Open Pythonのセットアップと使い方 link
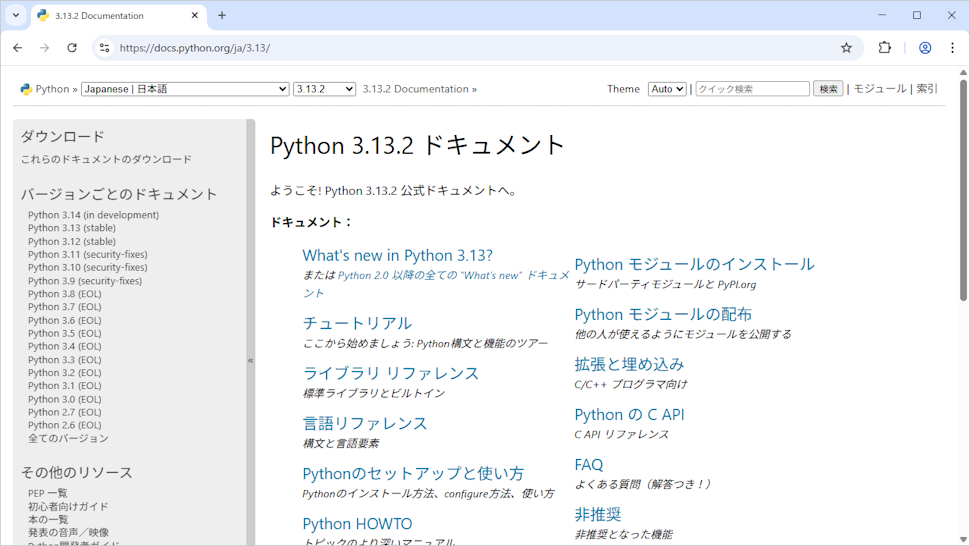 [x=413, y=474]
